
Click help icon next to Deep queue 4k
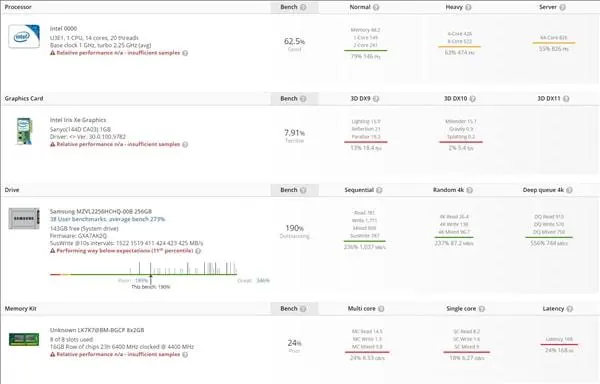pyautogui.click(x=569, y=190)
